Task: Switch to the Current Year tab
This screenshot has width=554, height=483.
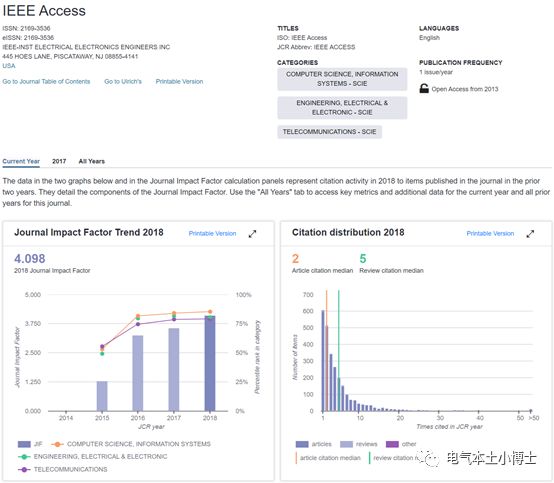Action: (x=21, y=161)
